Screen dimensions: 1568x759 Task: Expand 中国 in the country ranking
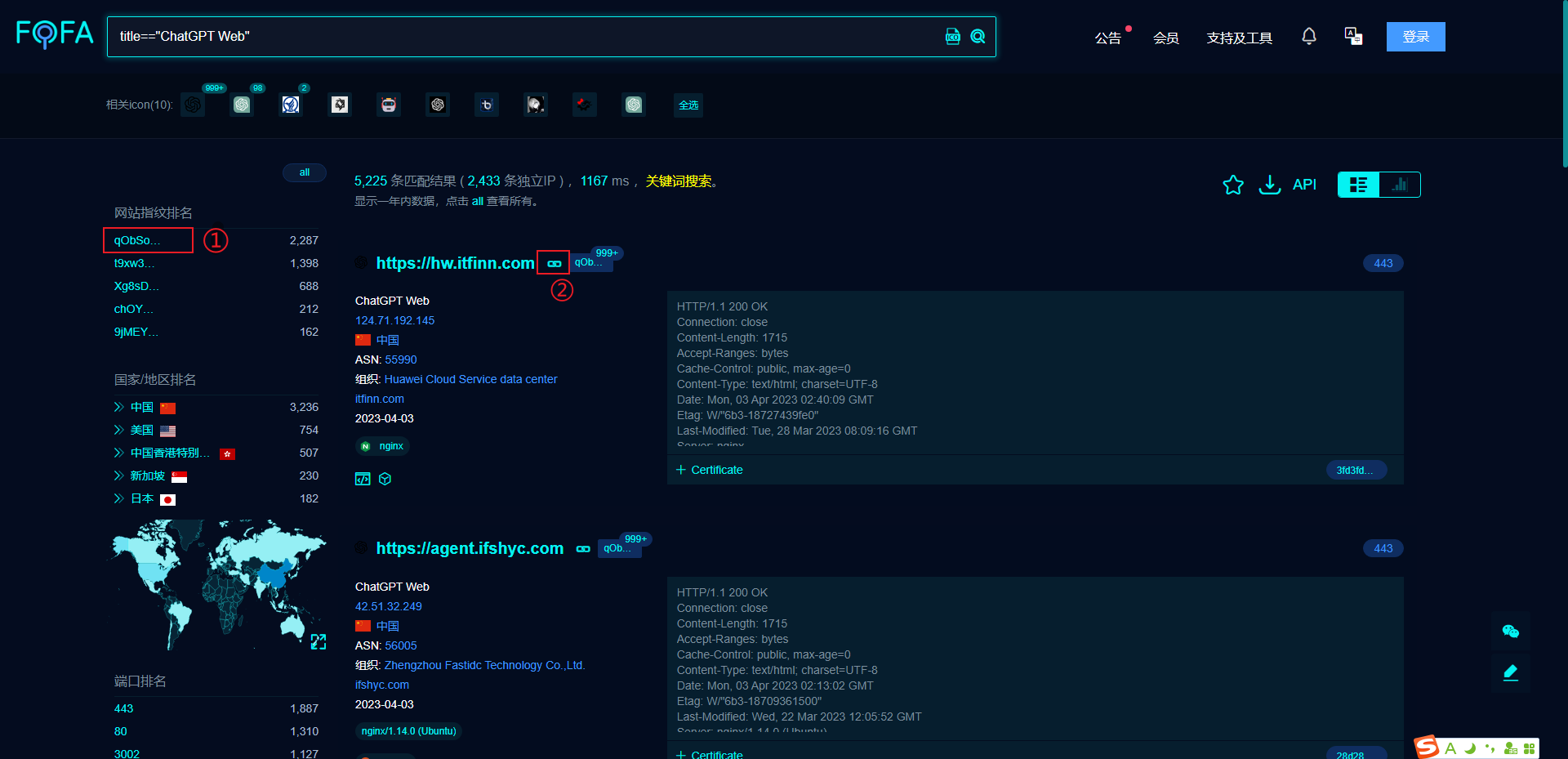pos(118,407)
